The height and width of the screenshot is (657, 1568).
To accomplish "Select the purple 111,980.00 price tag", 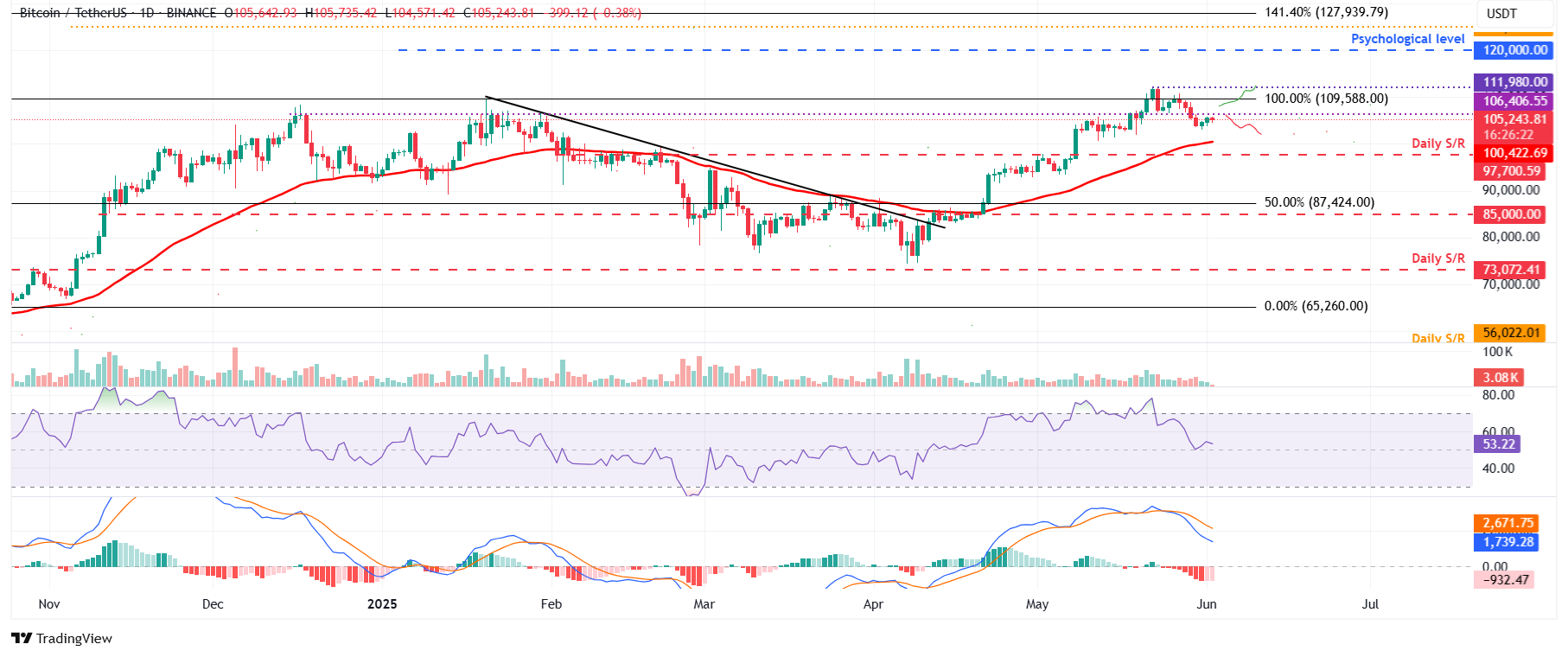I will [x=1514, y=82].
